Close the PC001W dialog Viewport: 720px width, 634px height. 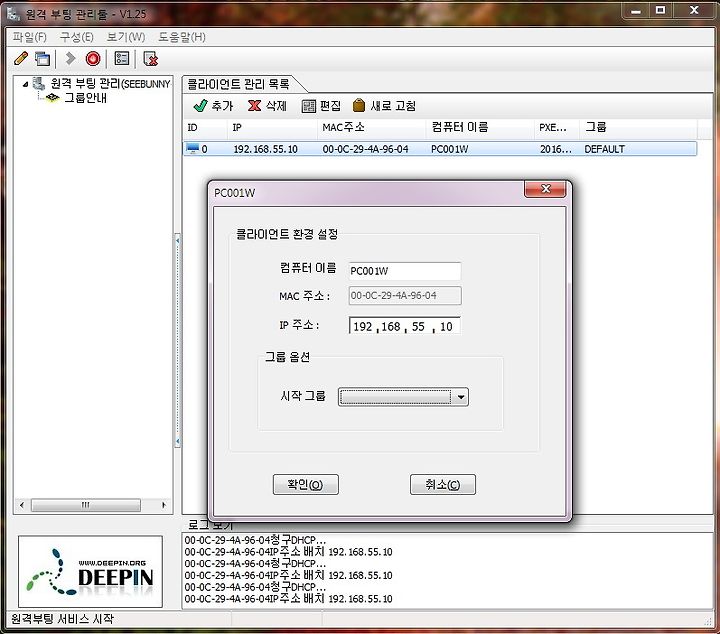tap(545, 189)
